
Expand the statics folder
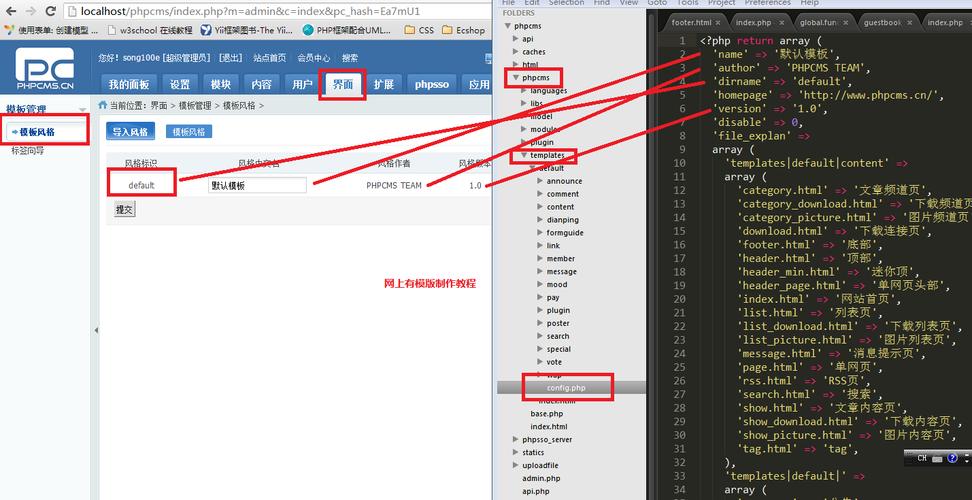(516, 452)
